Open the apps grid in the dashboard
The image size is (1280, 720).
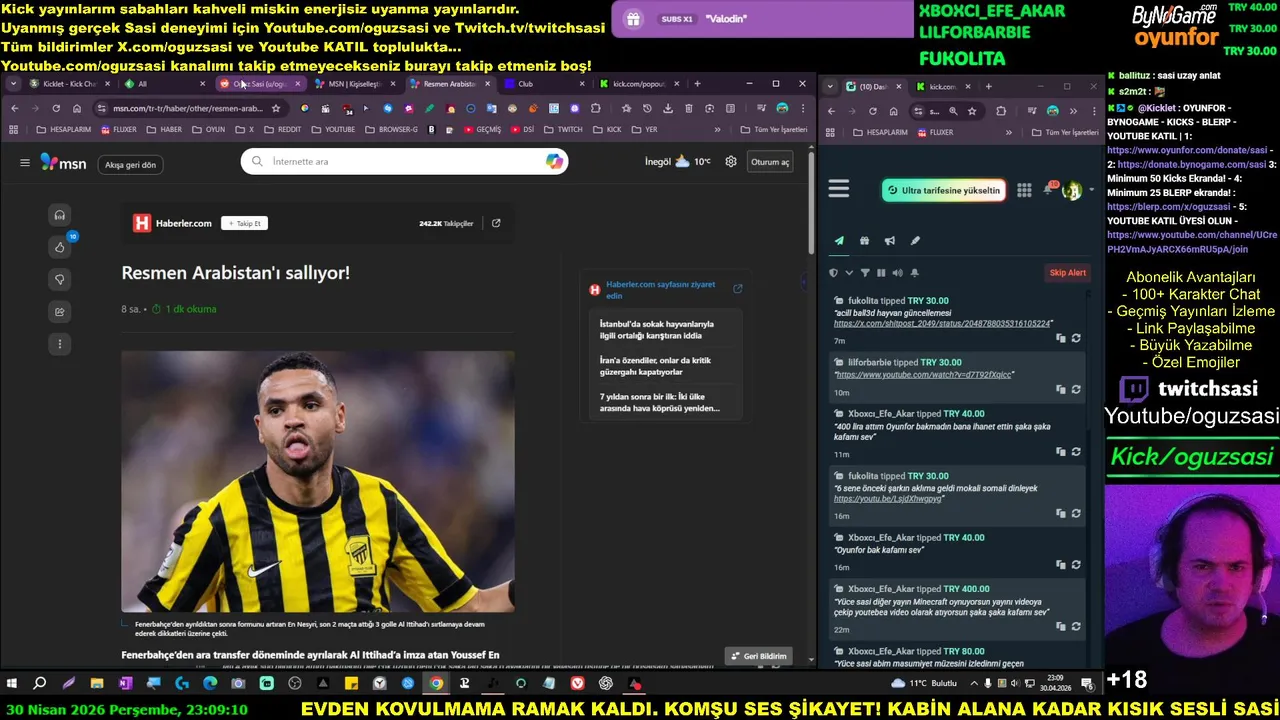pos(1024,190)
